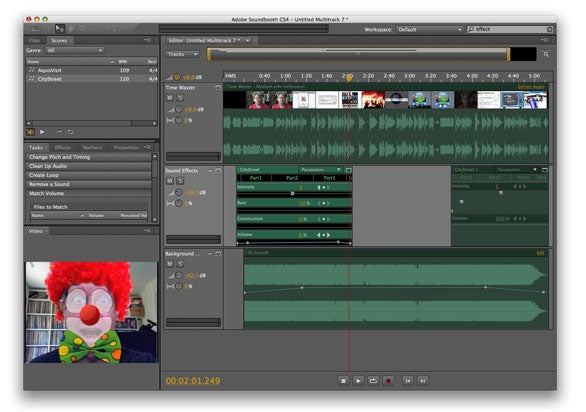Viewport: 586px width, 412px height.
Task: Minimize the Background track
Action: pos(210,253)
